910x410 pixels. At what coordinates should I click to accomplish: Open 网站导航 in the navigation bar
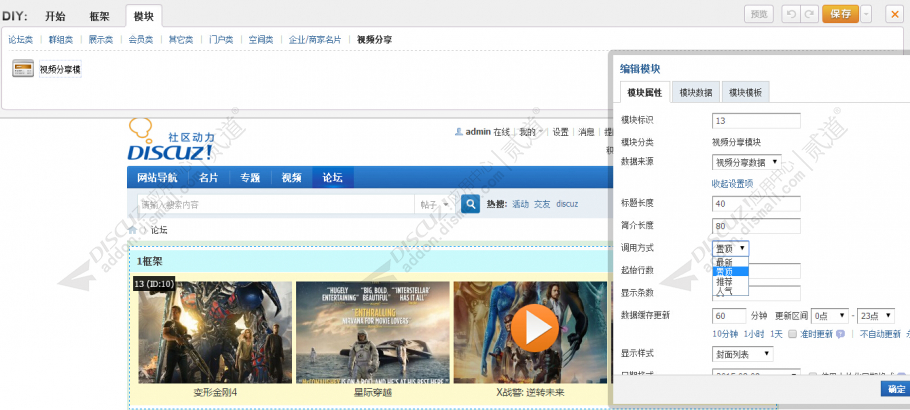pos(157,178)
